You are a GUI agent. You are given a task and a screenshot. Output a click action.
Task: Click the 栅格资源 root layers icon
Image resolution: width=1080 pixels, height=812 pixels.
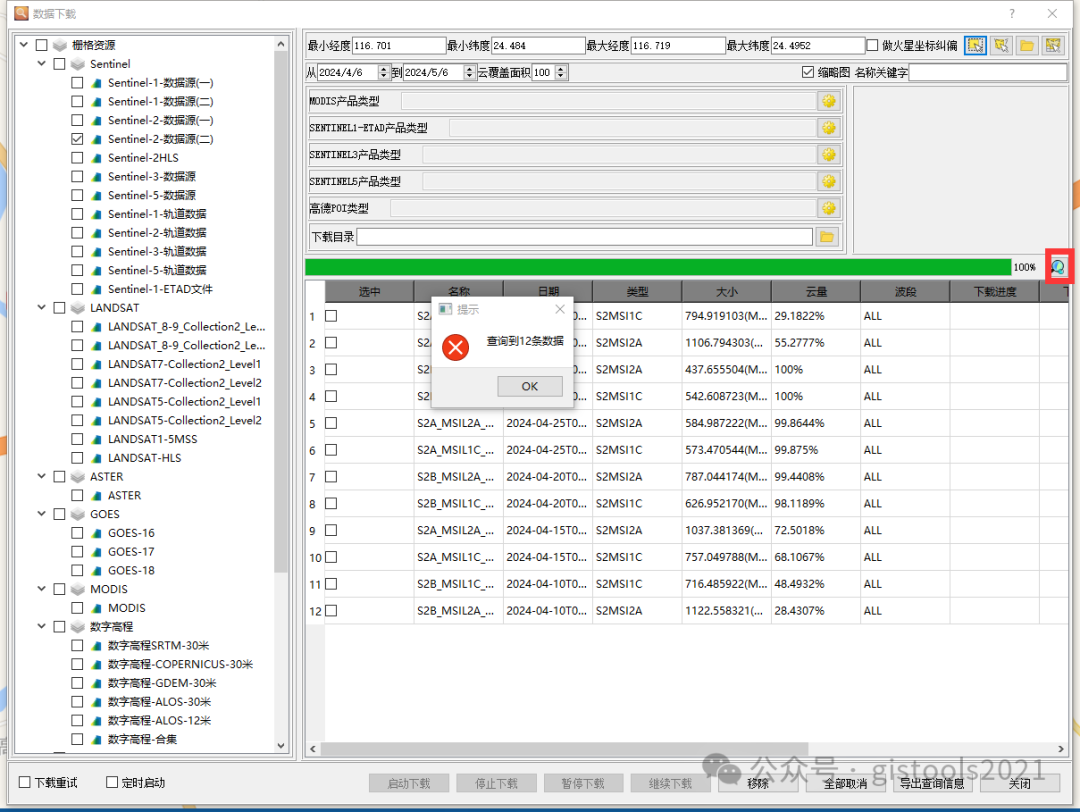pos(60,45)
